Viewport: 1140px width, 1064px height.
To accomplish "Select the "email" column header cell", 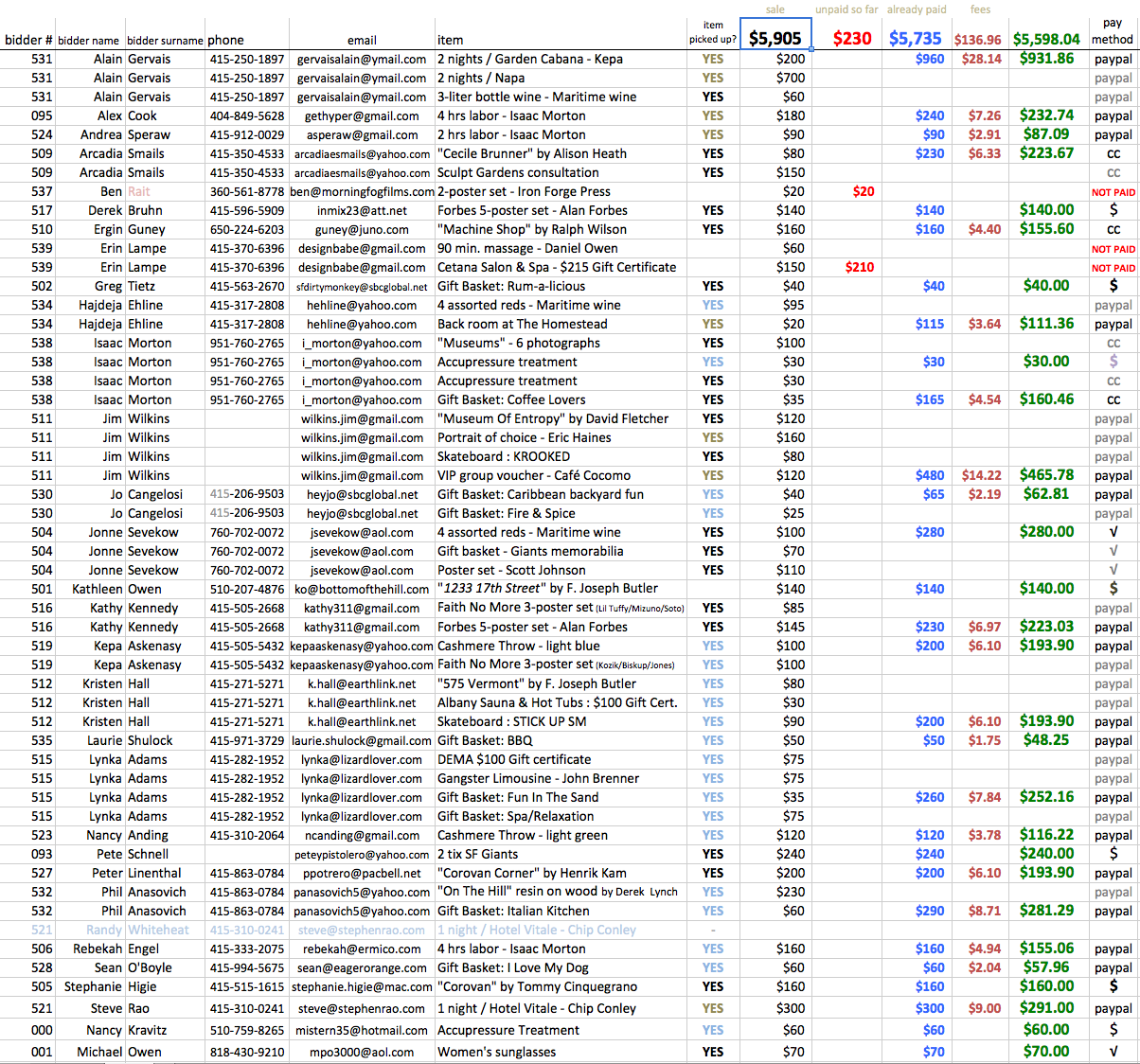I will (362, 40).
